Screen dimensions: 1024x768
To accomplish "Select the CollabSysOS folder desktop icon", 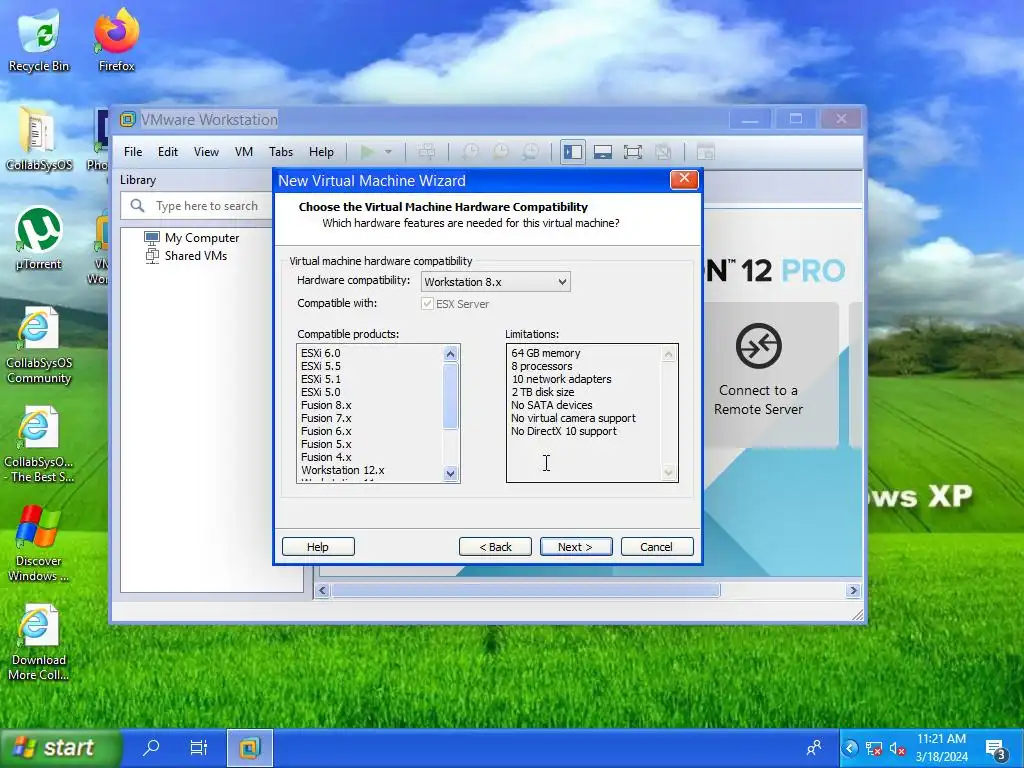I will [39, 138].
